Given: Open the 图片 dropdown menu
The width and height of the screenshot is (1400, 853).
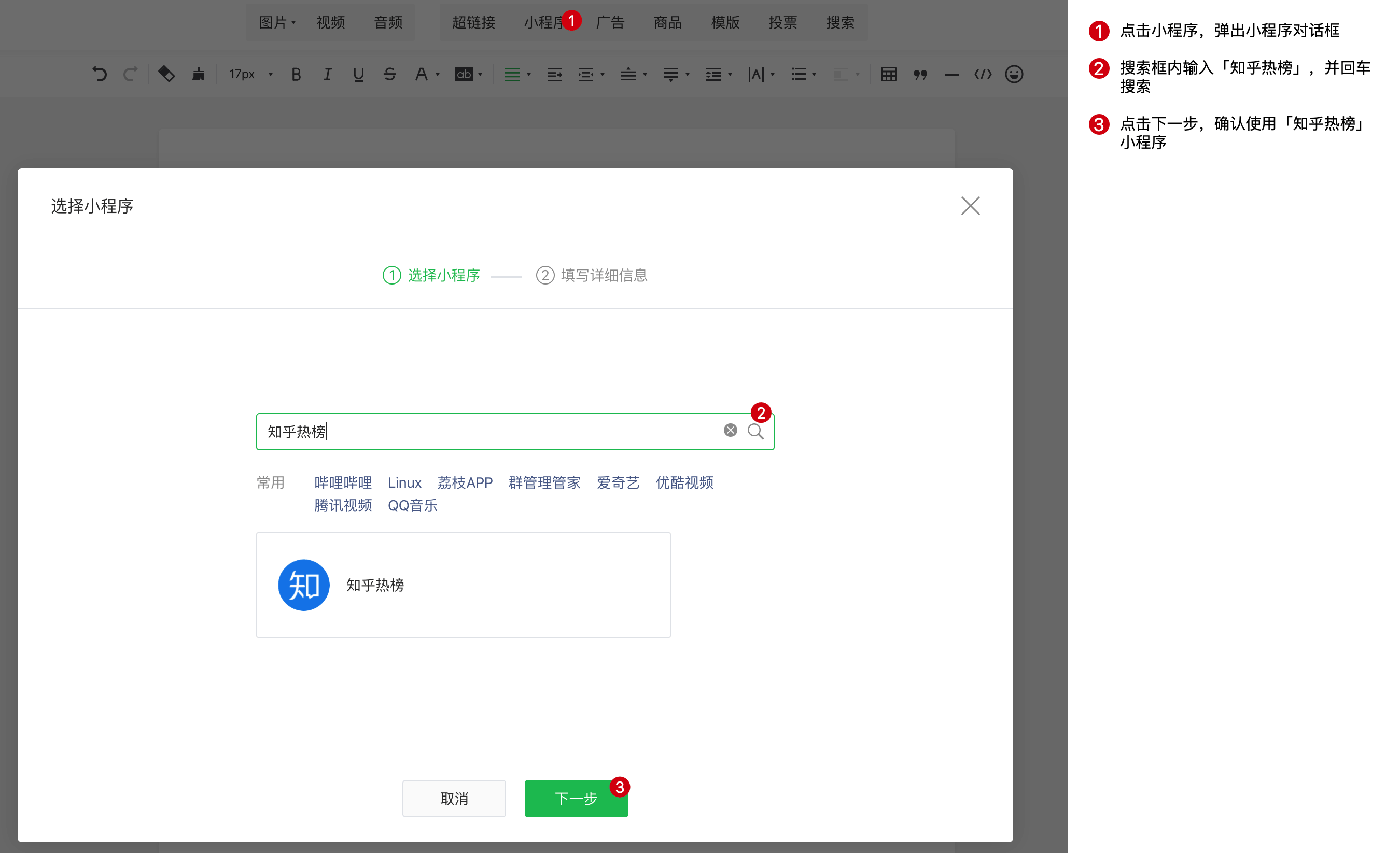Looking at the screenshot, I should [277, 23].
